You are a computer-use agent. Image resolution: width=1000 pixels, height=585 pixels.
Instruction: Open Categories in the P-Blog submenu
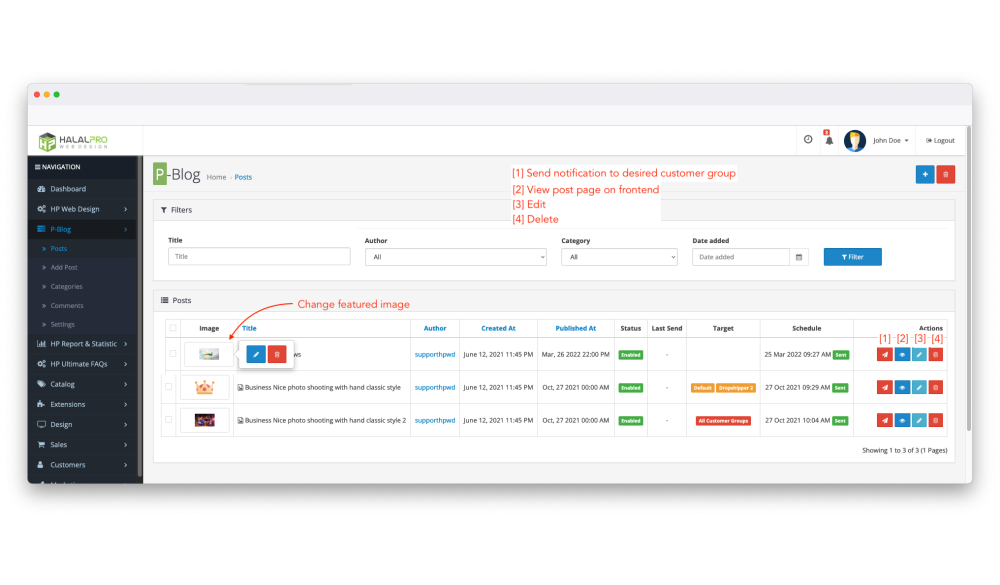coord(67,287)
